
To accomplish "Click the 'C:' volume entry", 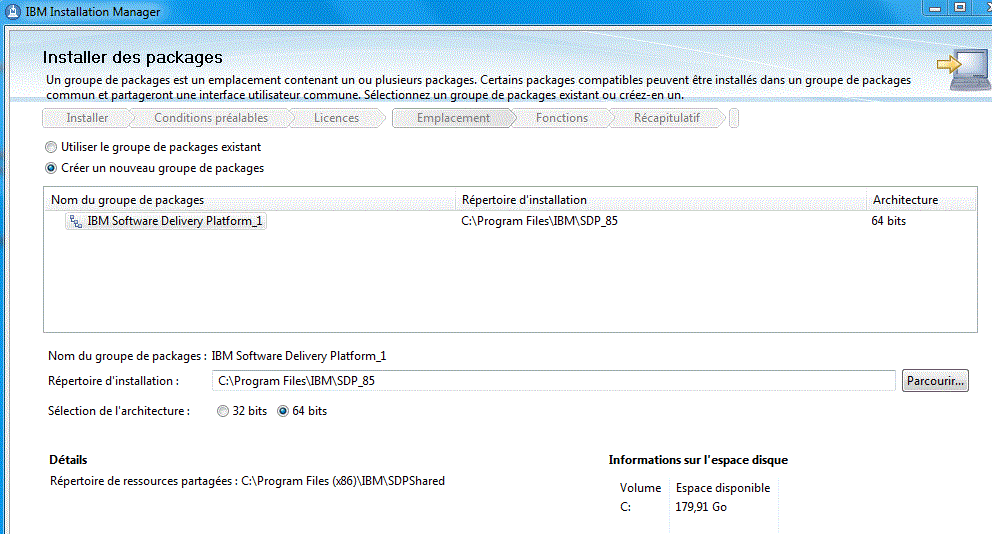I will pos(625,507).
